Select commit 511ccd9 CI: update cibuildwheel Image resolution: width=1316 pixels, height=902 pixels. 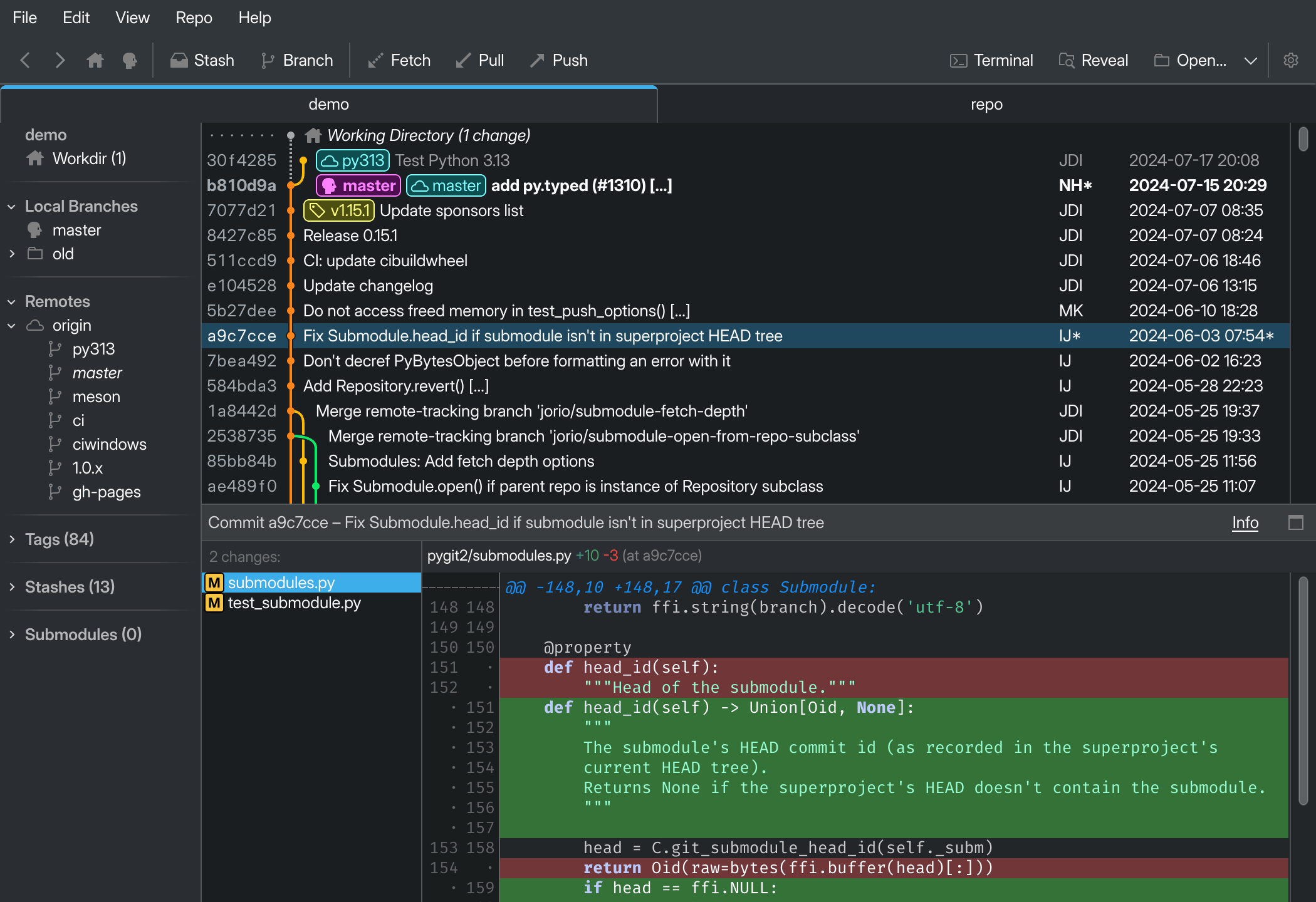[746, 261]
